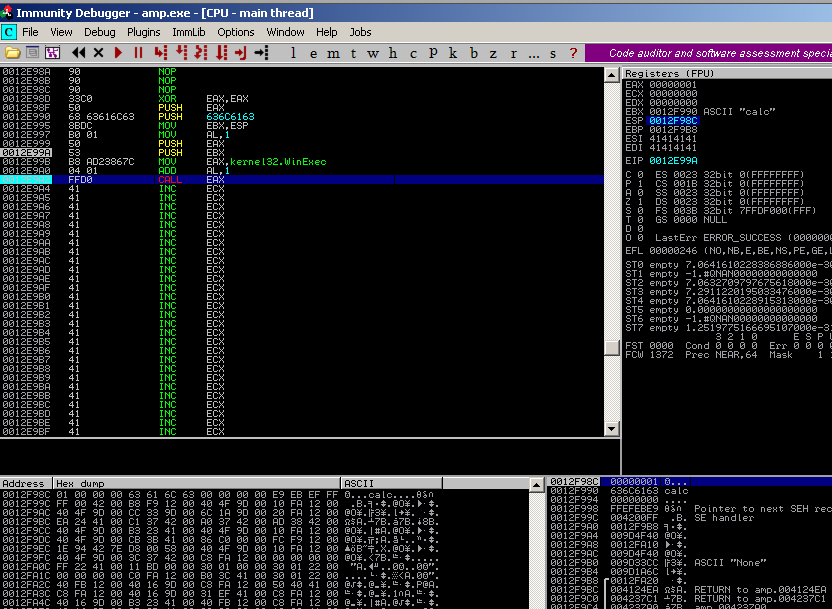
Task: Show Source with the s button
Action: tap(553, 53)
